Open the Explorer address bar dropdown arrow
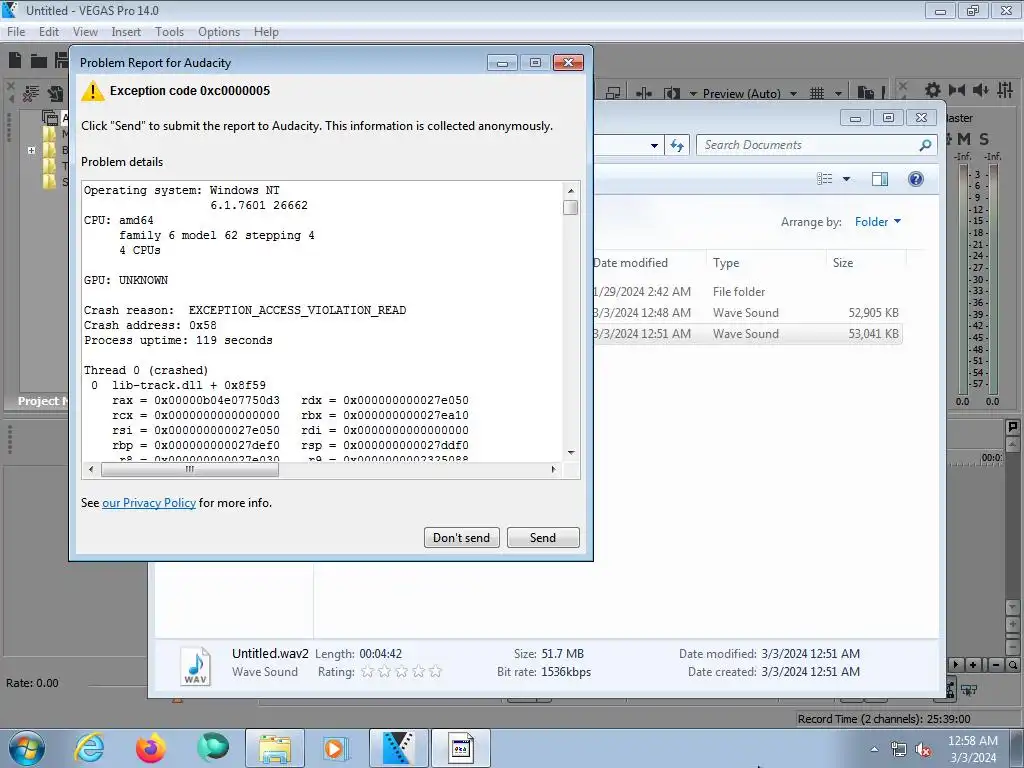Screen dimensions: 1024x768 click(654, 146)
